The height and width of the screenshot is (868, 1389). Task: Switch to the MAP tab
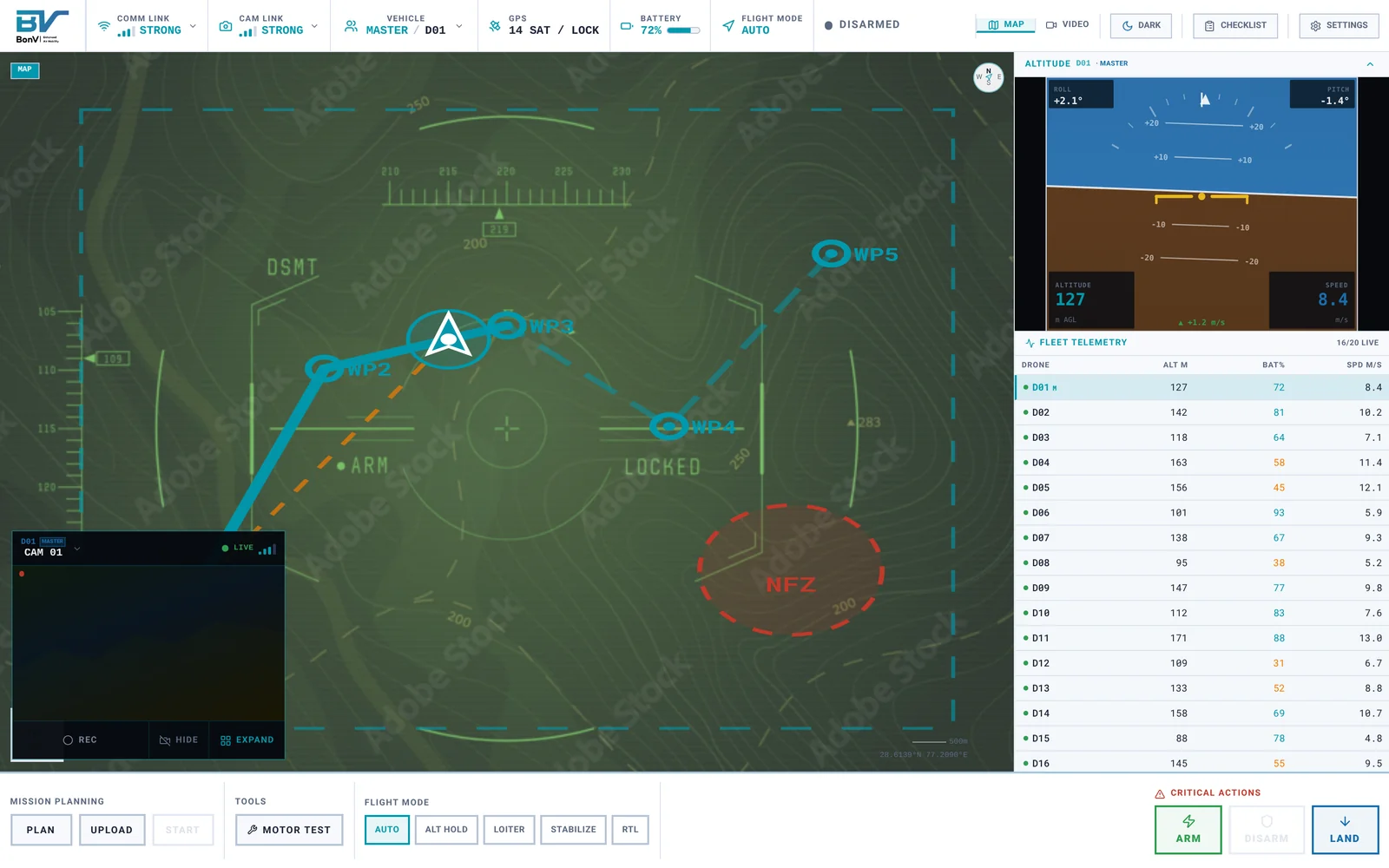click(1006, 24)
